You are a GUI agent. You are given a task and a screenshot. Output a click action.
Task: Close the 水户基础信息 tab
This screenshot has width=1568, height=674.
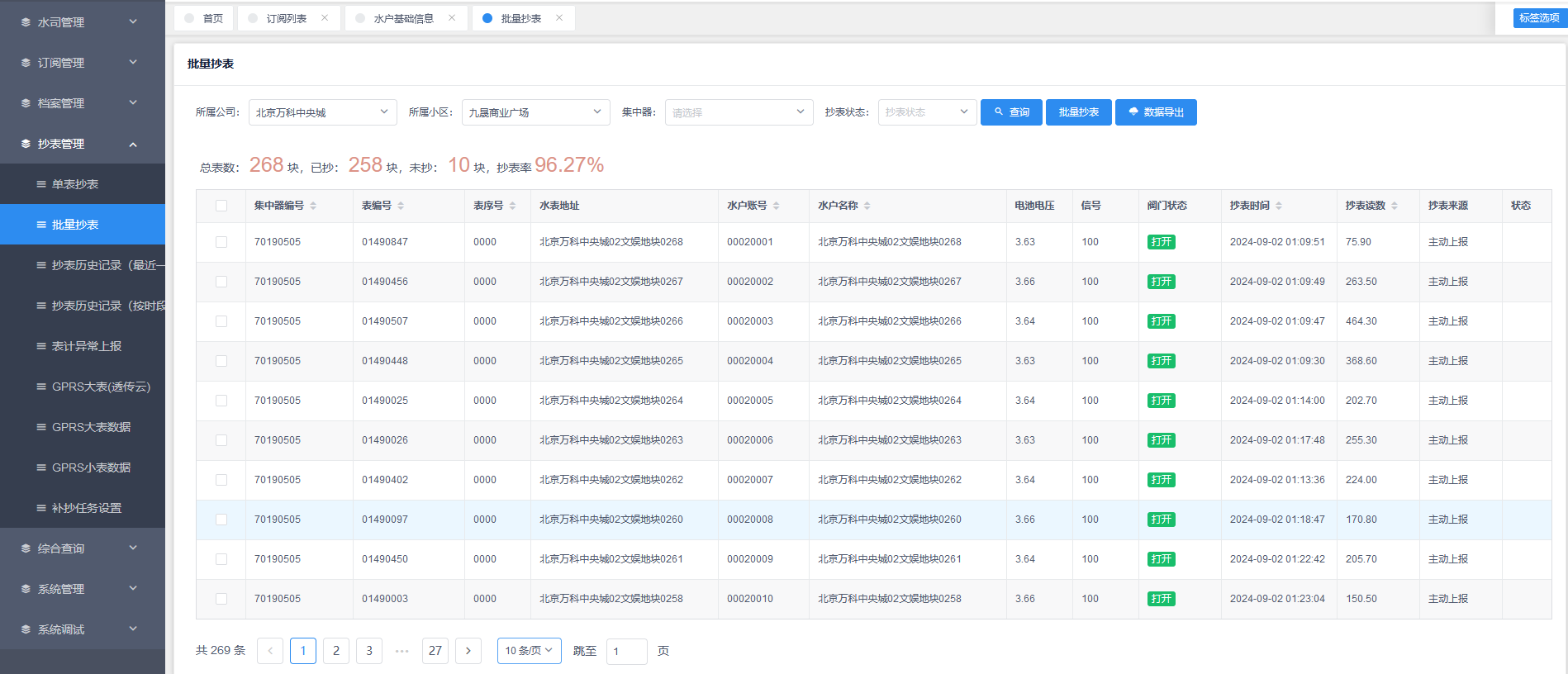[x=452, y=18]
